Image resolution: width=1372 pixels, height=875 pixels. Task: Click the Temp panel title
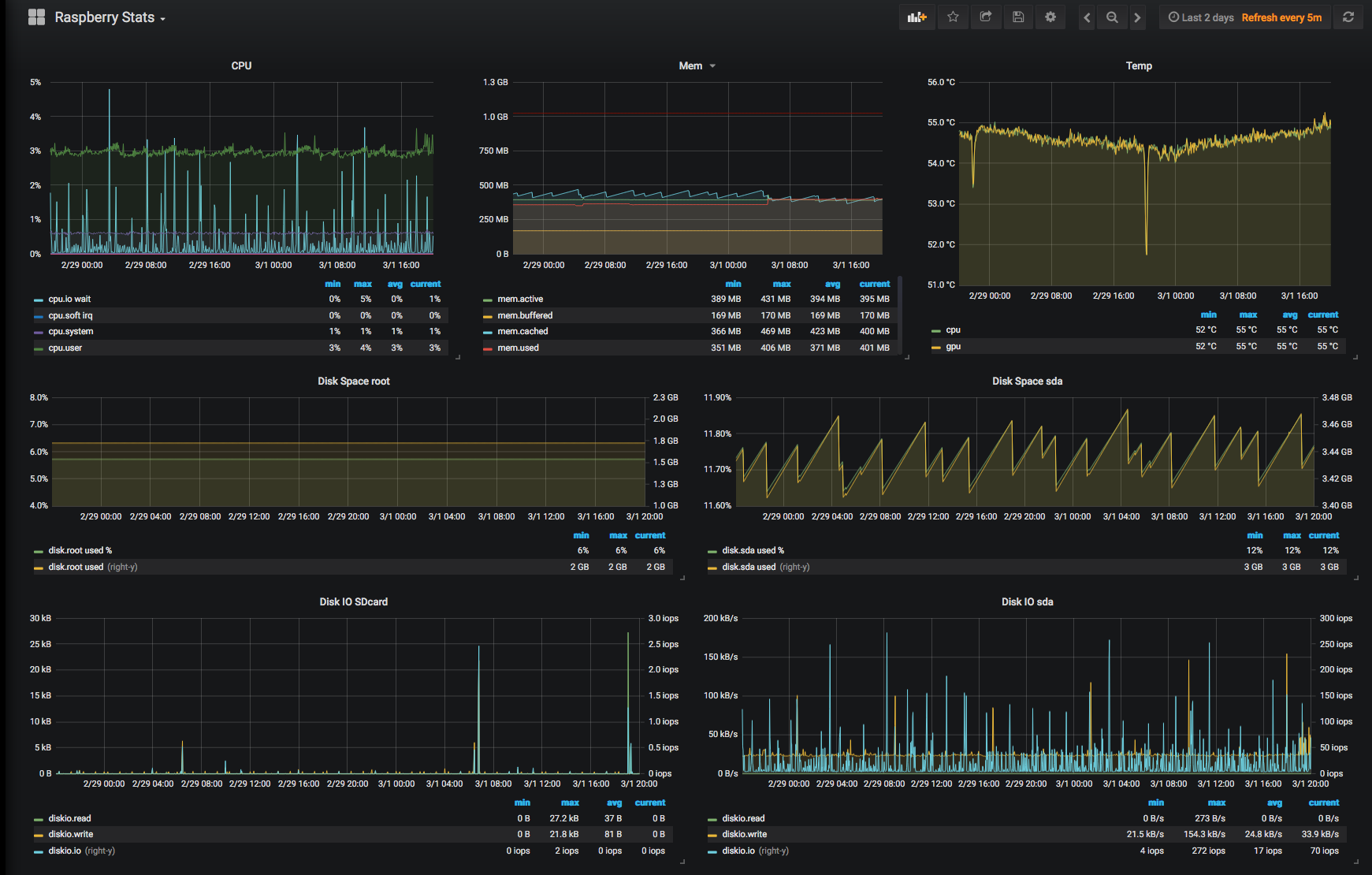click(x=1138, y=66)
